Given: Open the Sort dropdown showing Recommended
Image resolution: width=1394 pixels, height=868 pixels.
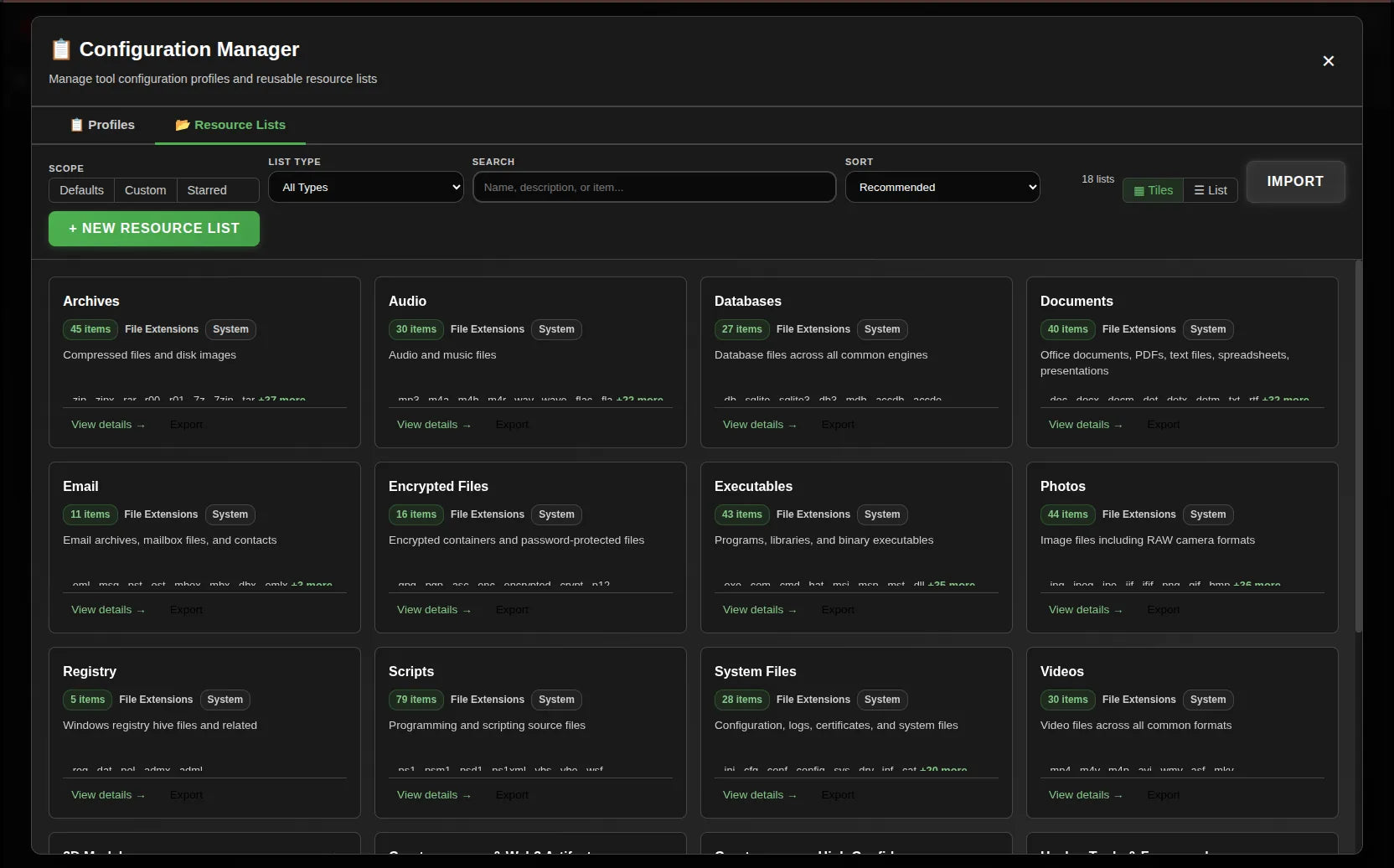Looking at the screenshot, I should tap(942, 187).
